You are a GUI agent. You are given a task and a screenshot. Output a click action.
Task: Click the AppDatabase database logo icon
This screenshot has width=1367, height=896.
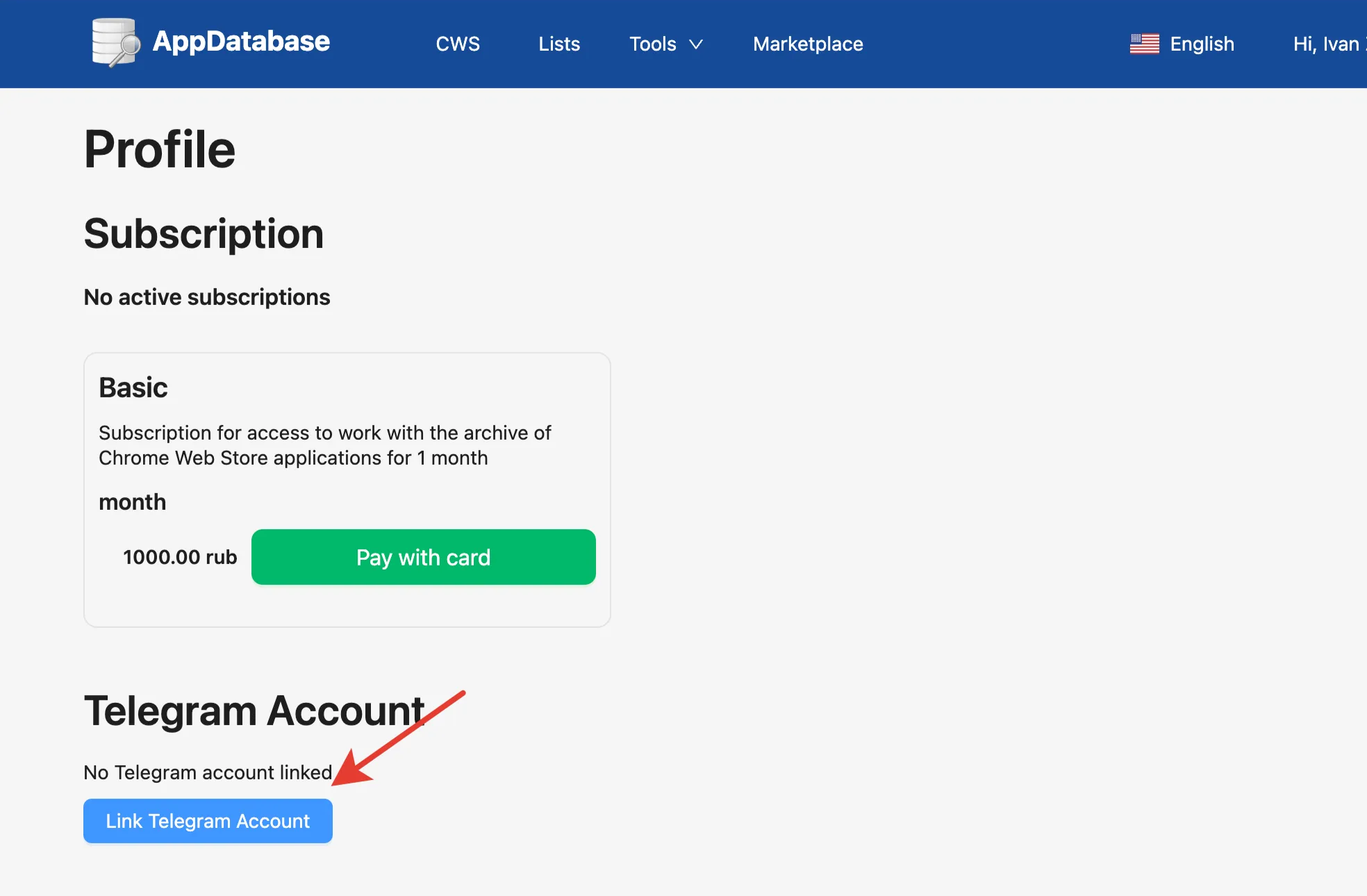pyautogui.click(x=115, y=42)
